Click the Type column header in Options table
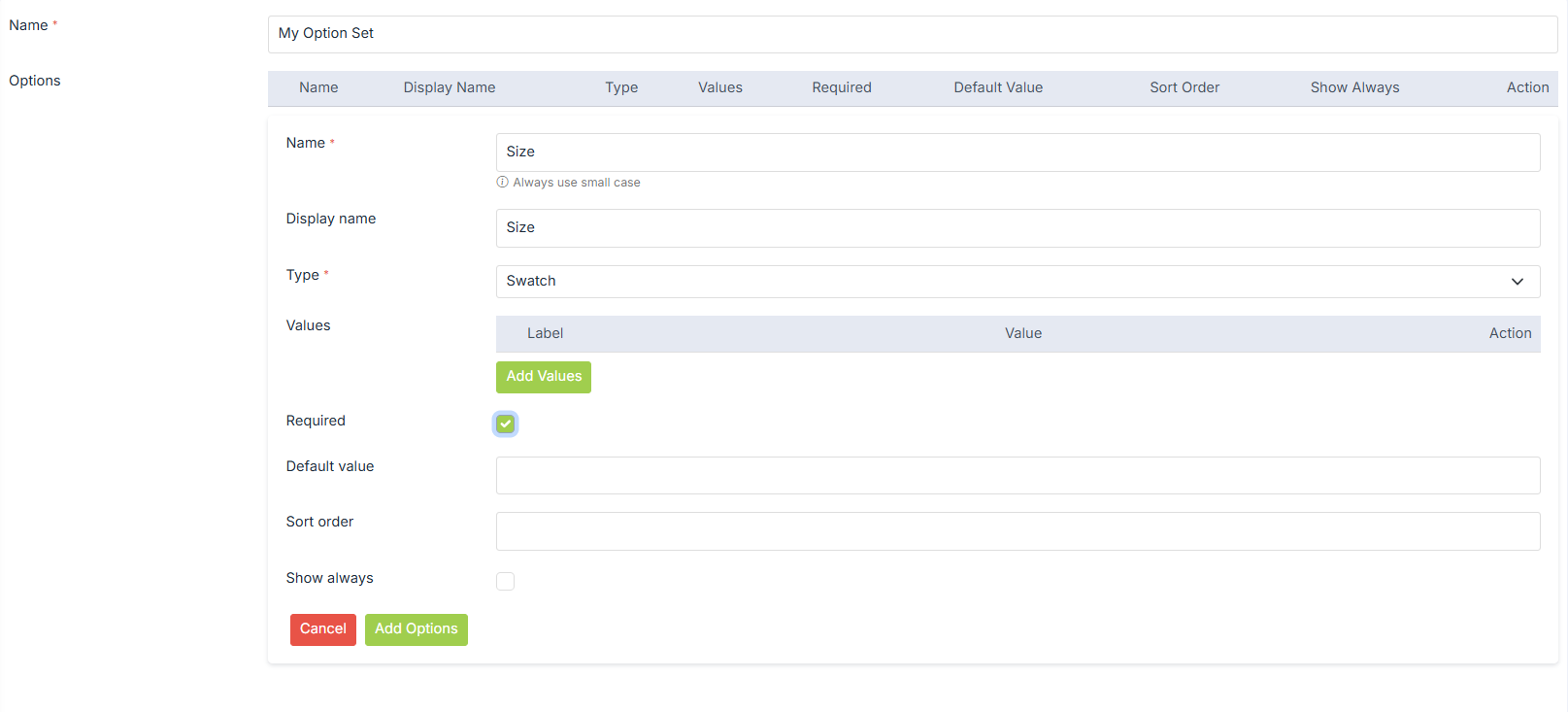The height and width of the screenshot is (712, 1568). click(620, 87)
